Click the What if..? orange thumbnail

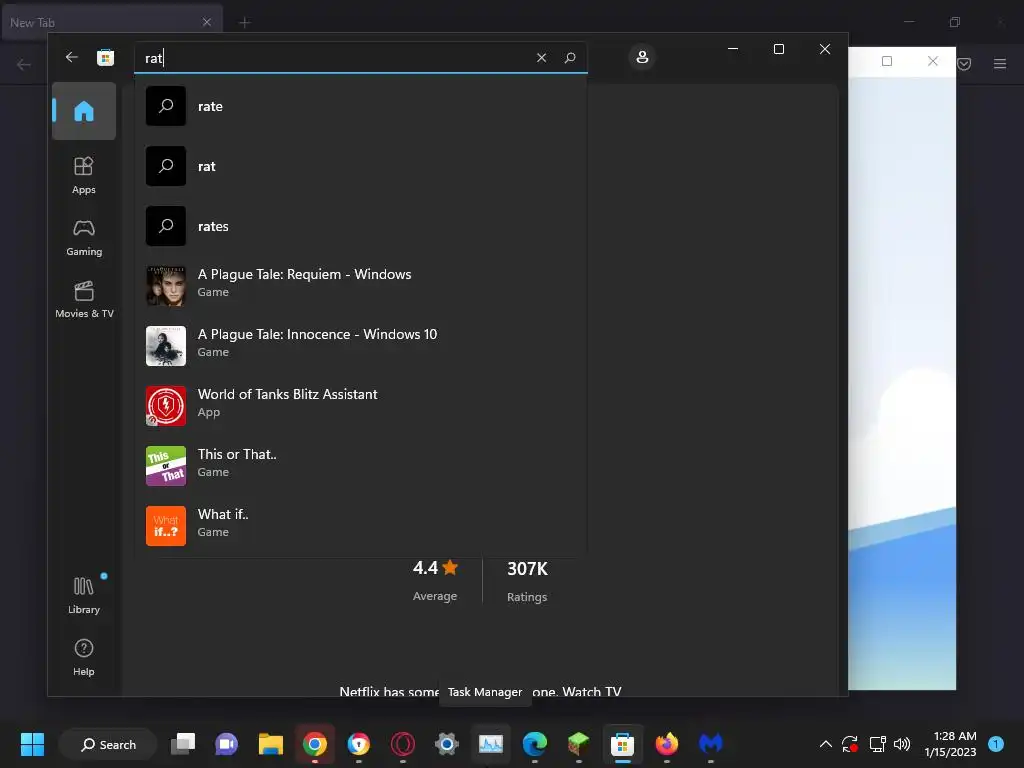tap(166, 526)
